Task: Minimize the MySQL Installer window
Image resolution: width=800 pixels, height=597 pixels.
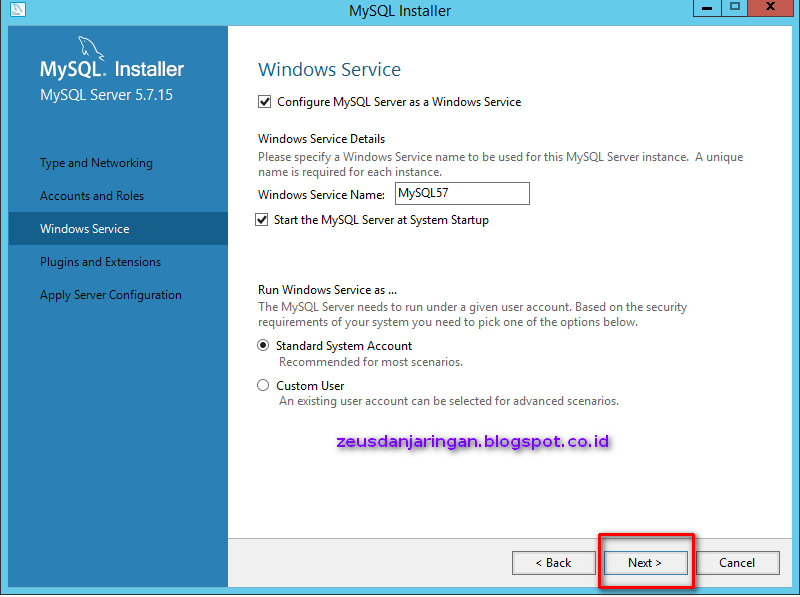Action: pos(707,8)
